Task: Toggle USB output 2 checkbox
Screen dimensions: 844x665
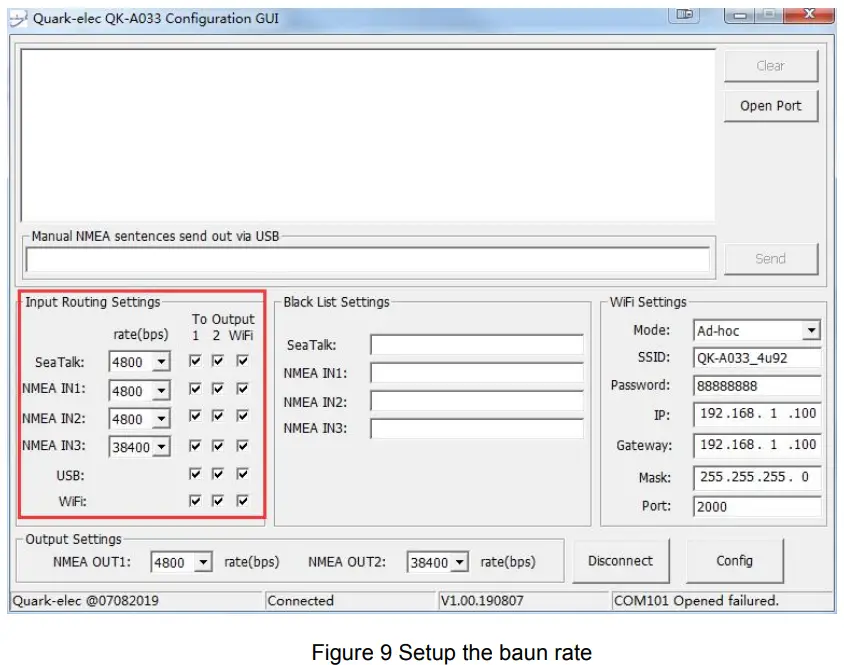Action: point(219,474)
